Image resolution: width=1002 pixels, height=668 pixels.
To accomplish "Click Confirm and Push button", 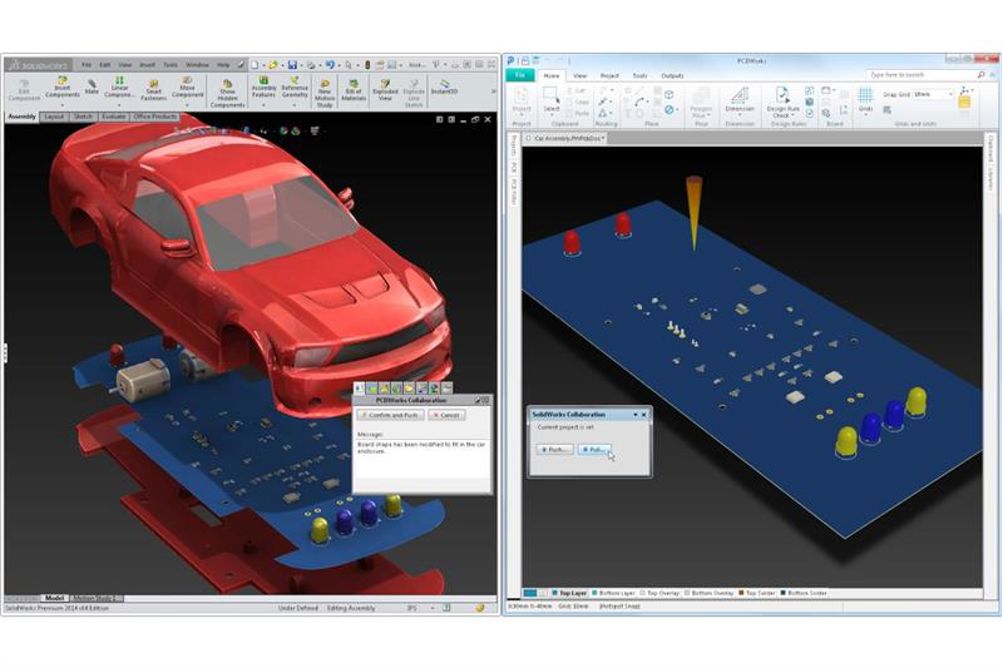I will (x=390, y=415).
